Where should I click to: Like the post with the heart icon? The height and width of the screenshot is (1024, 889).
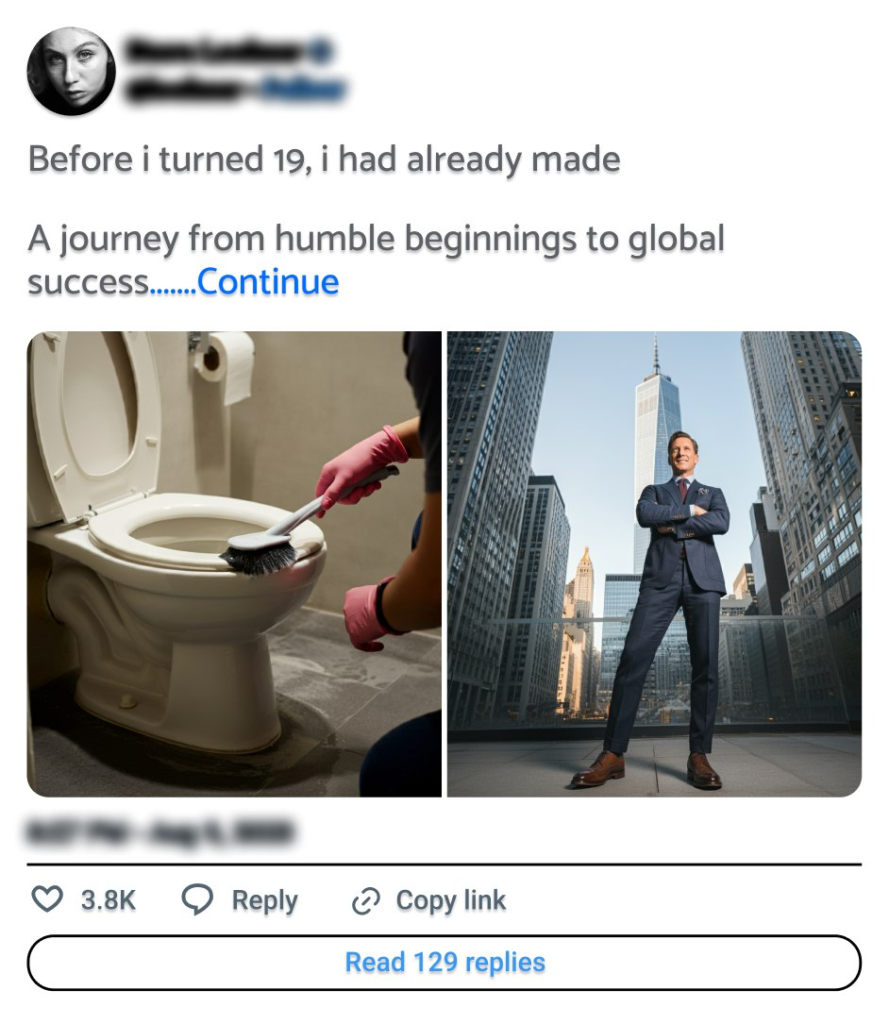pos(47,900)
